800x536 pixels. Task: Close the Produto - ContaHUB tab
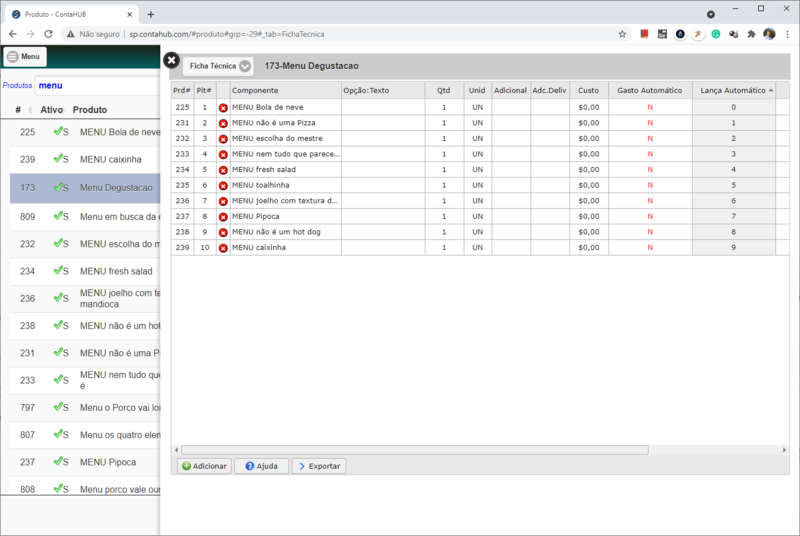click(x=130, y=14)
